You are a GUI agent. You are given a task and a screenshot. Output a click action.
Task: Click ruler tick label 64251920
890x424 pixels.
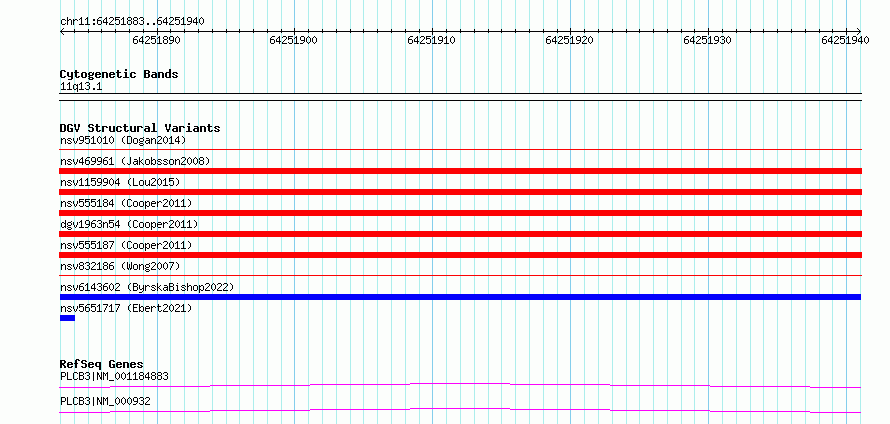569,40
